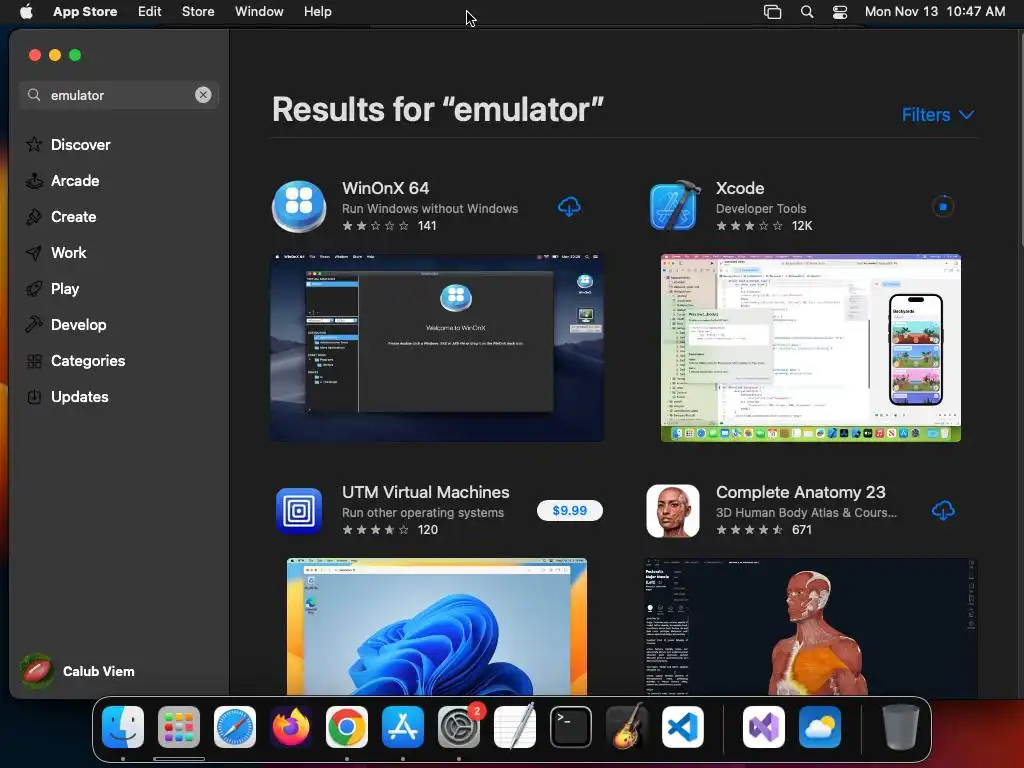
Task: Open Complete Anatomy 23 title link
Action: point(801,492)
